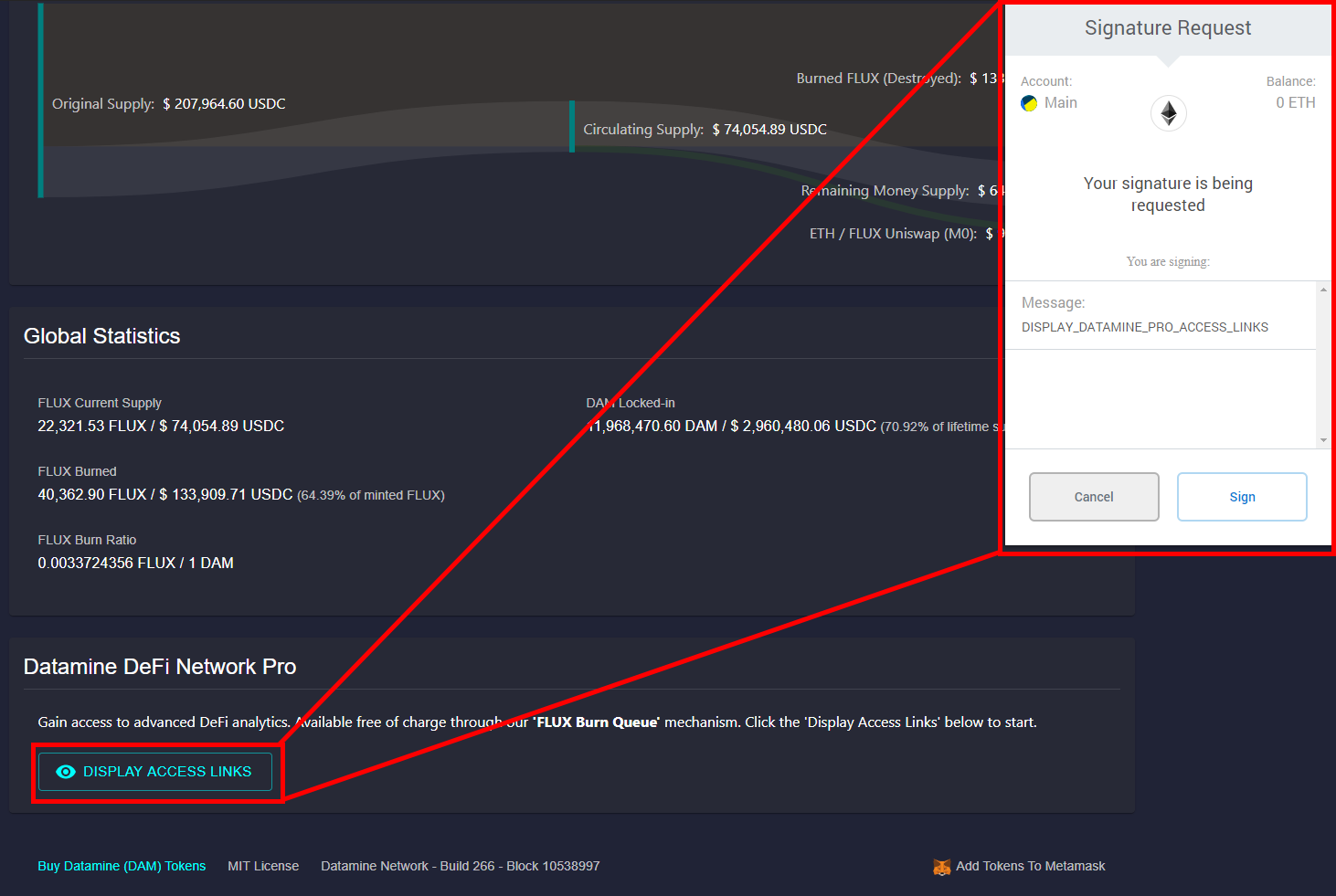Click the Display Access Links button
The width and height of the screenshot is (1336, 896).
click(155, 772)
